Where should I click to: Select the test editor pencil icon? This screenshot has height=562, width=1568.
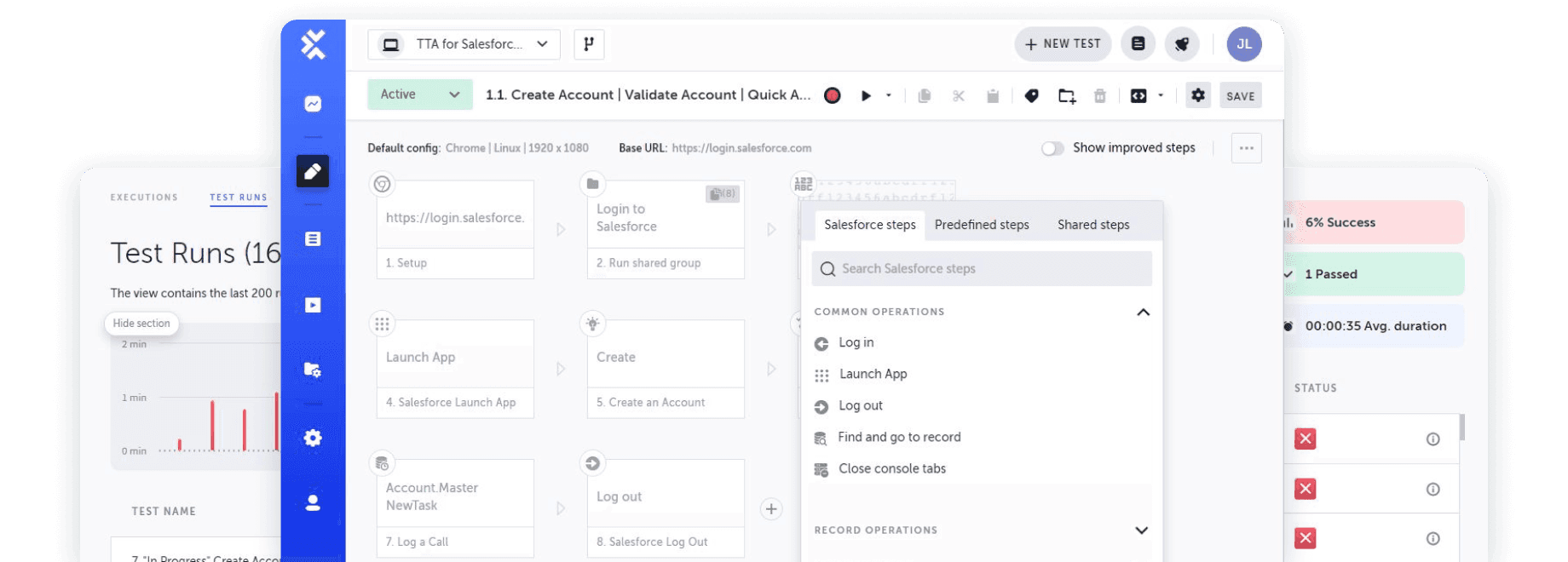click(313, 171)
